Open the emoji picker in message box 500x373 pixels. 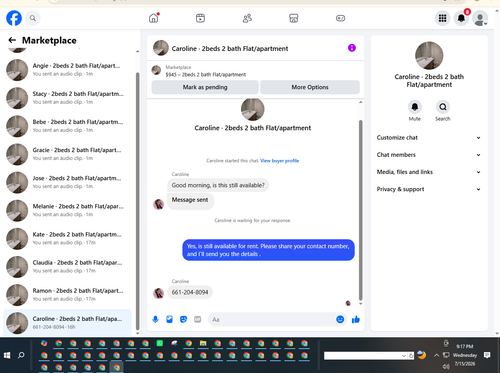coord(340,319)
